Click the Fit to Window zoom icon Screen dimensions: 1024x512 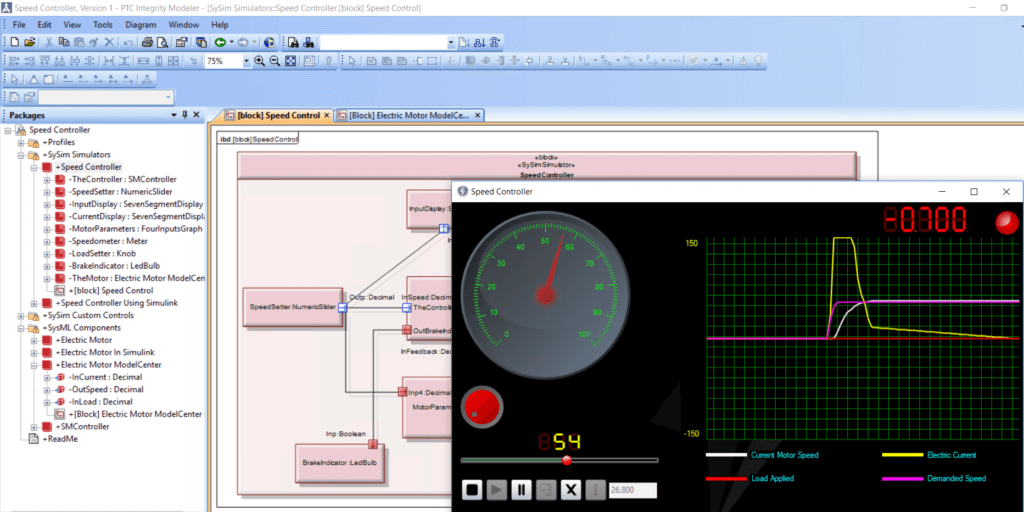291,61
